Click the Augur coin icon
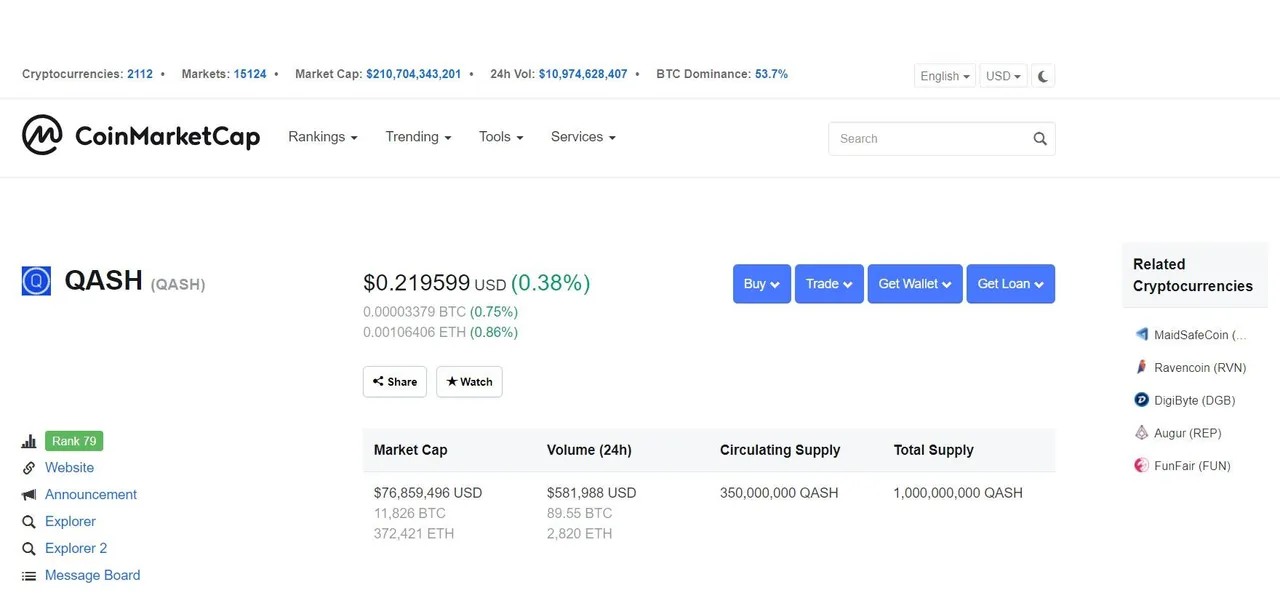1280x591 pixels. tap(1141, 433)
